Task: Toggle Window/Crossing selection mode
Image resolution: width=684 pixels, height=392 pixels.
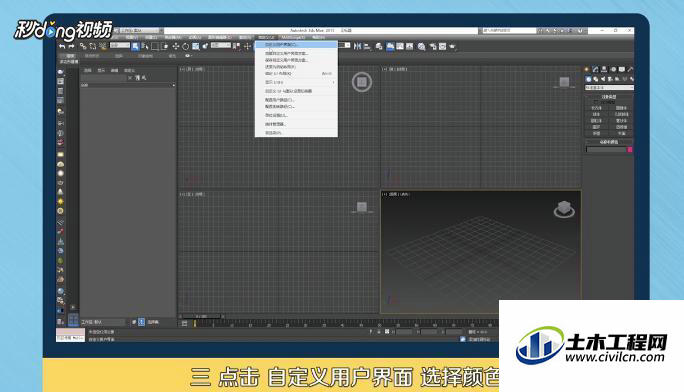Action: pyautogui.click(x=165, y=46)
